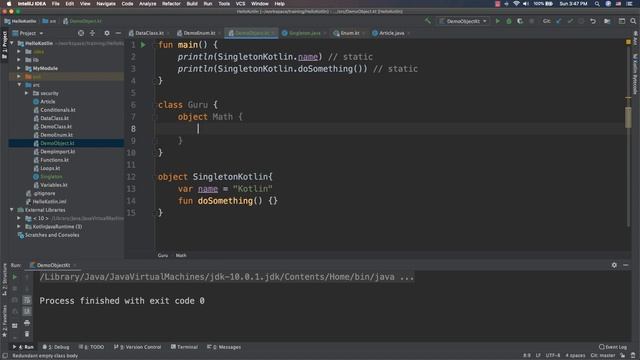Rerun the program in the Run panel
The image size is (640, 360).
(15, 277)
